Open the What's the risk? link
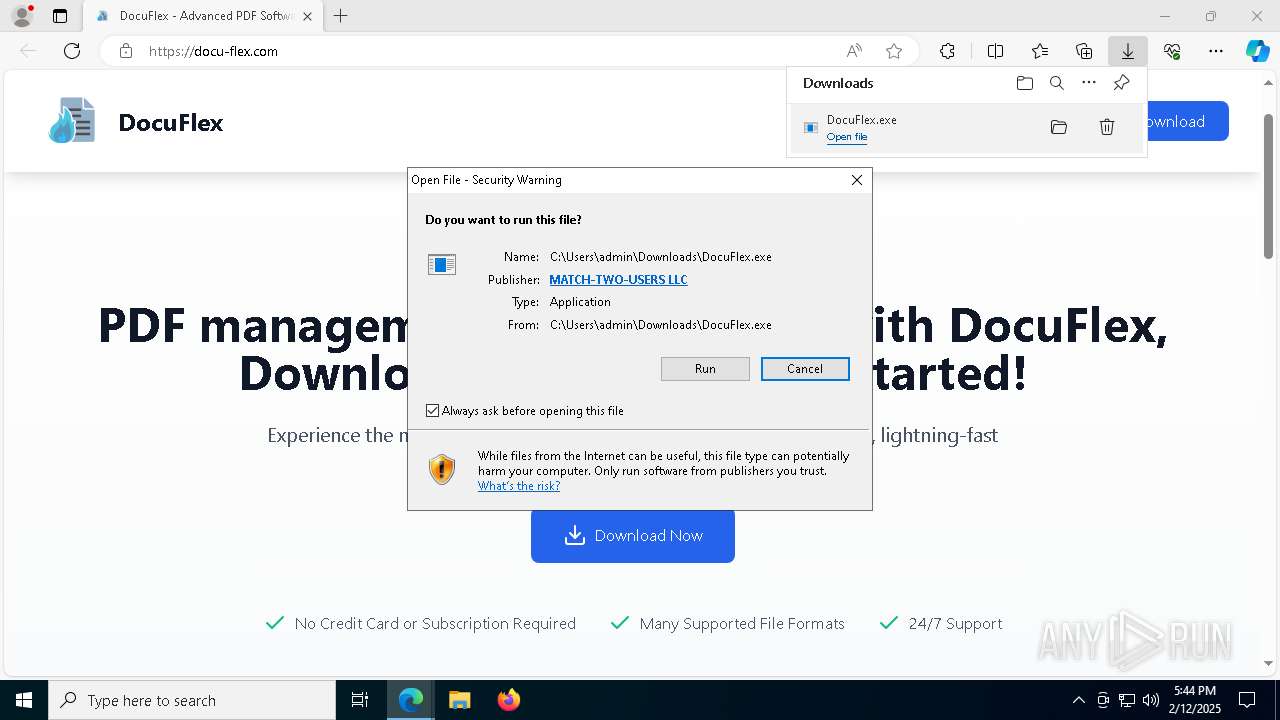Image resolution: width=1280 pixels, height=720 pixels. tap(519, 486)
